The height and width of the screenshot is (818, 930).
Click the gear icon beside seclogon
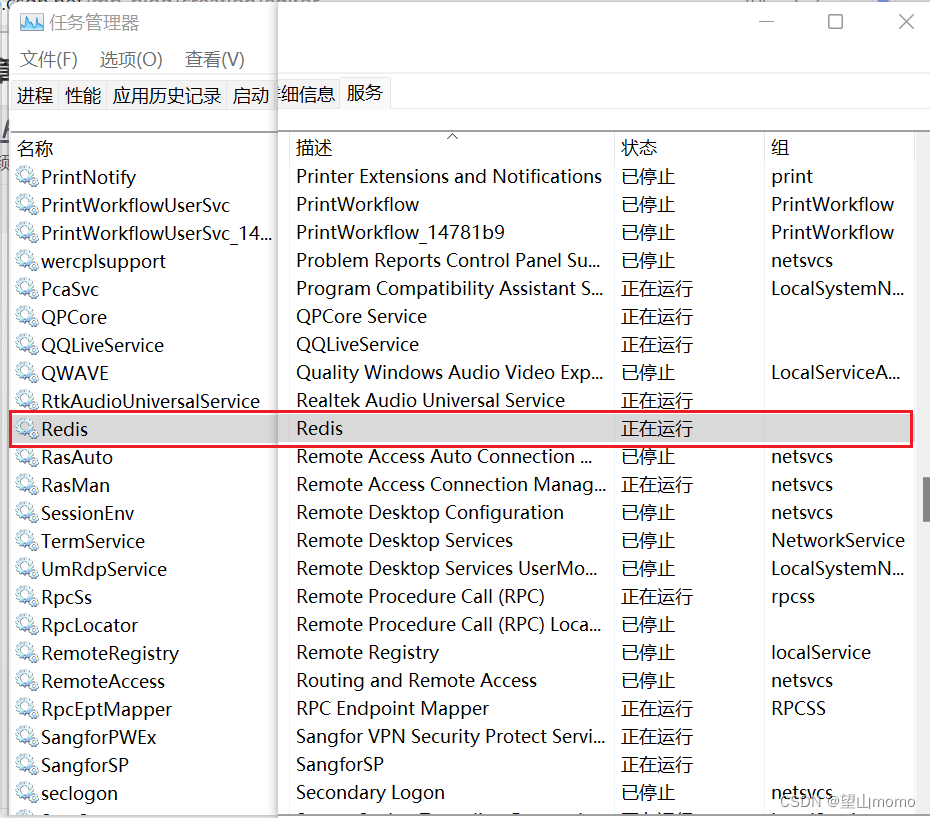[x=27, y=792]
